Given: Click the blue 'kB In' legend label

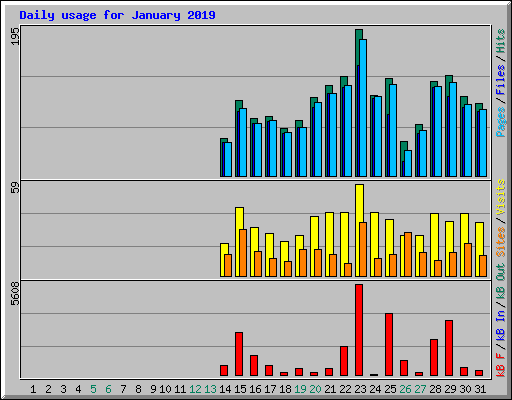Looking at the screenshot, I should coord(501,325).
